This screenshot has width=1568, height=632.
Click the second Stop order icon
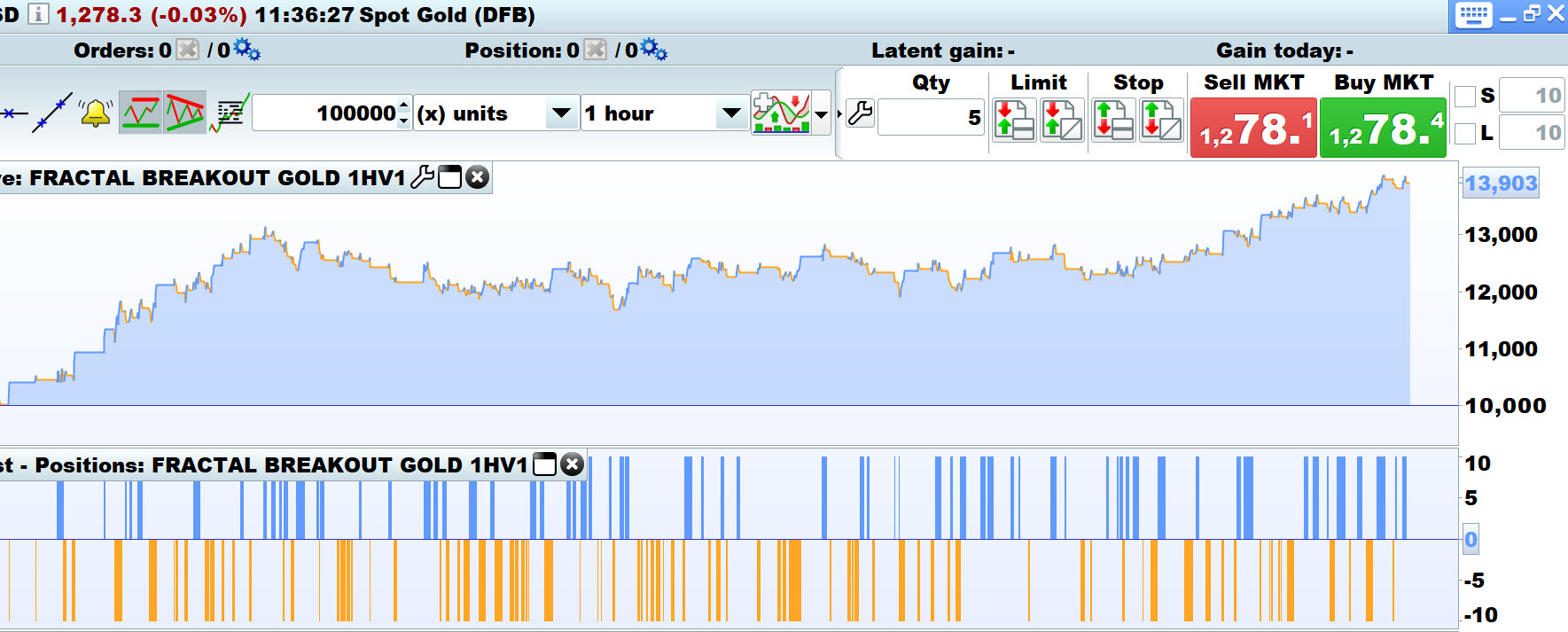(1161, 120)
